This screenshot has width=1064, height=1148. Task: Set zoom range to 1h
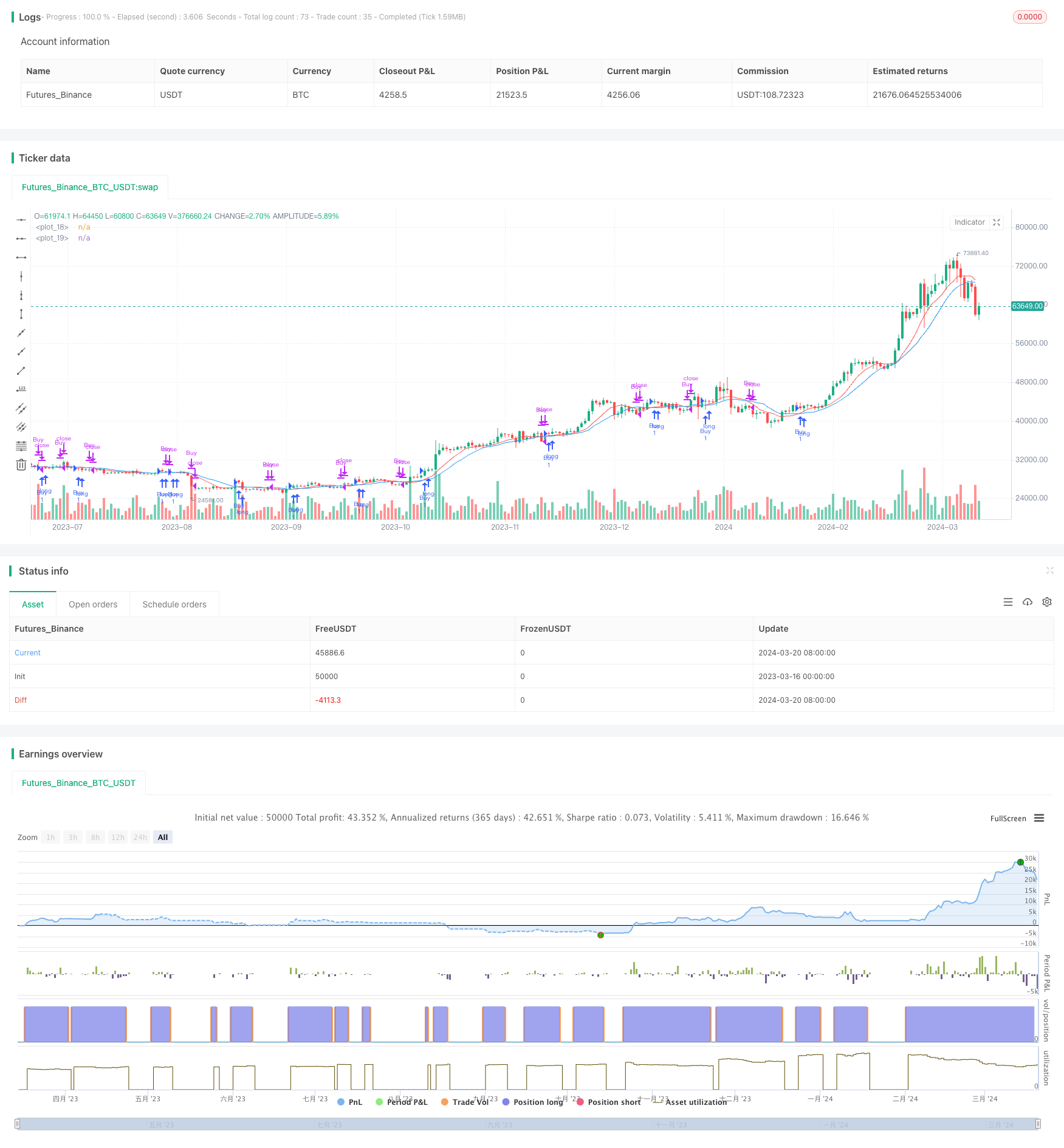pyautogui.click(x=50, y=837)
